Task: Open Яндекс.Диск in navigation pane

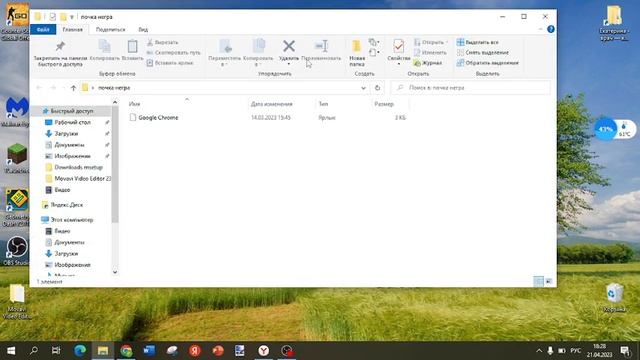Action: tap(67, 205)
